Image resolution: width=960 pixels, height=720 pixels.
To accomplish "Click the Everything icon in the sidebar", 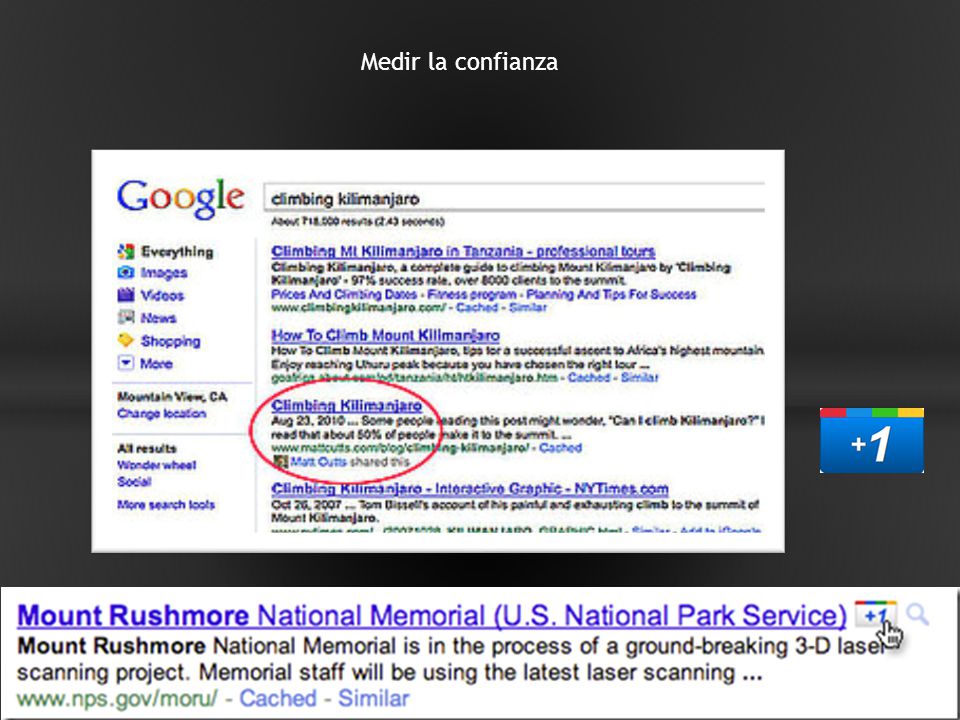I will point(126,251).
